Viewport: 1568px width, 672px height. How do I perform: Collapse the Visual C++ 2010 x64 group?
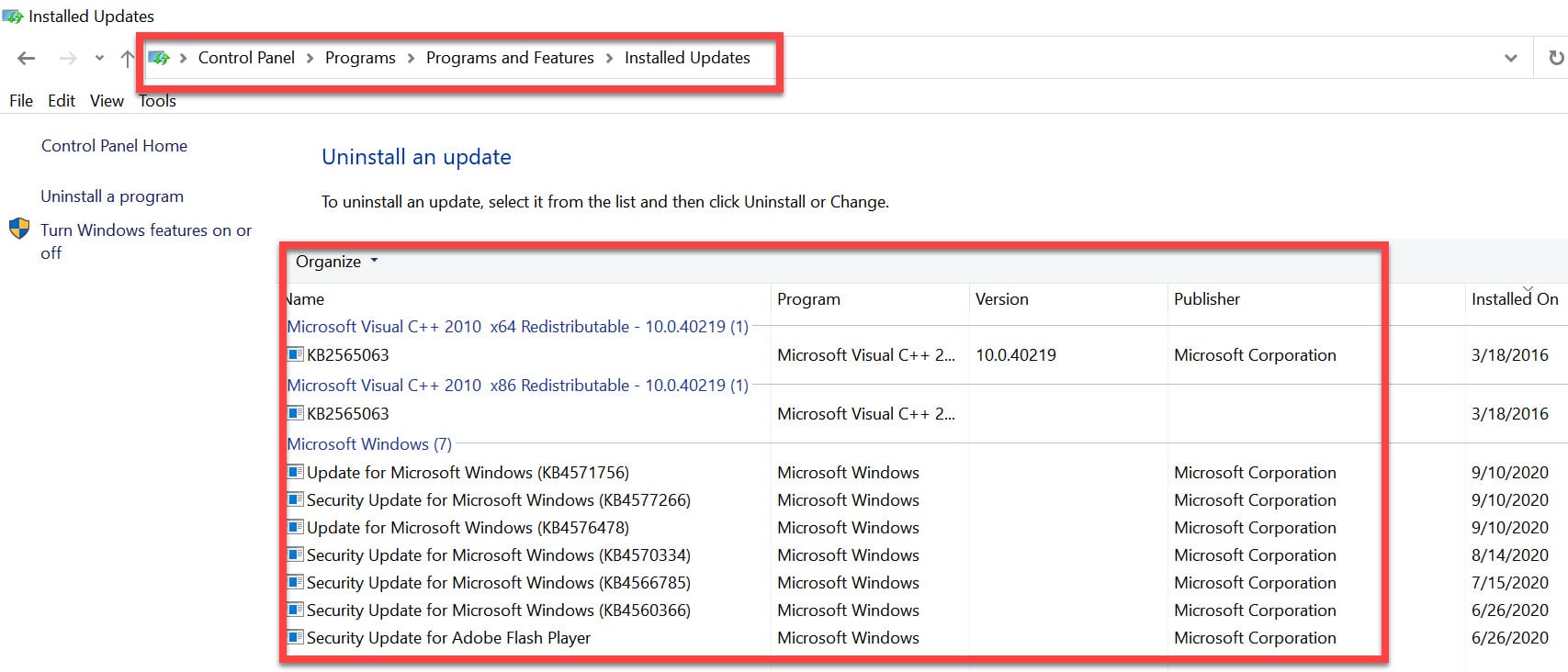pyautogui.click(x=517, y=327)
